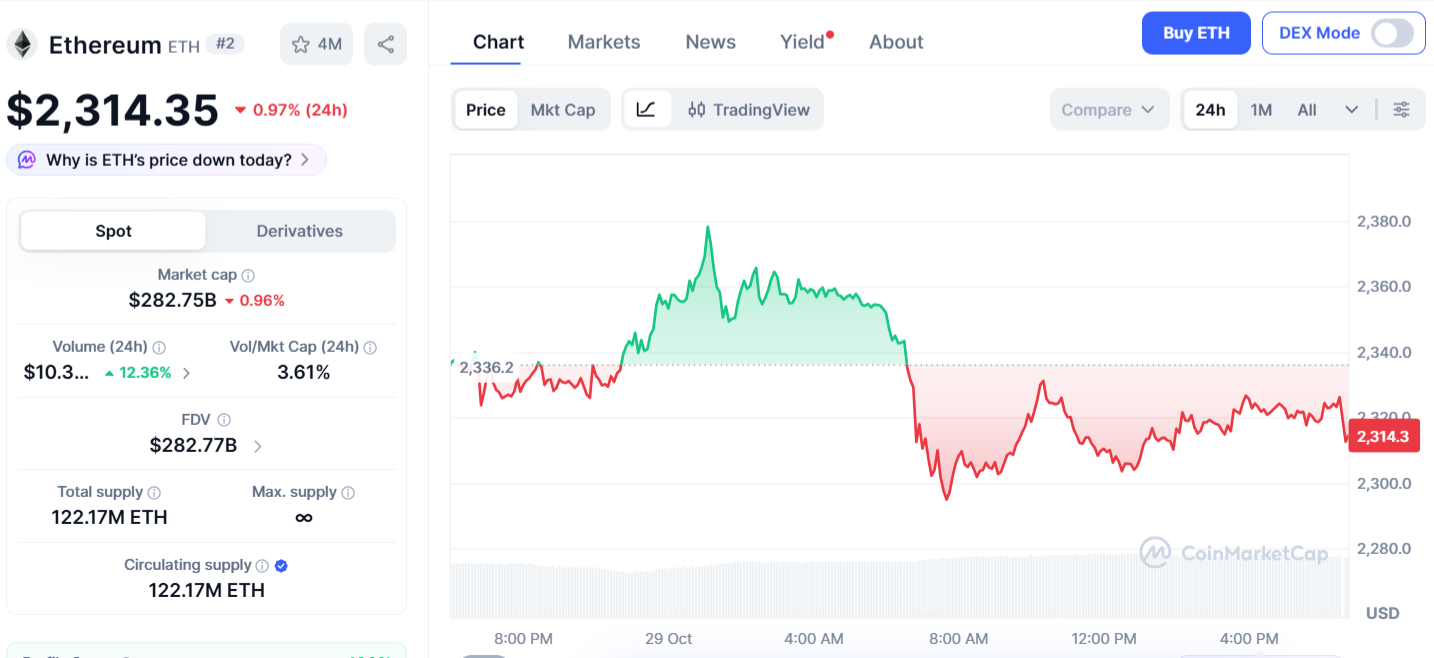Click the 2,336.2 baseline price label
This screenshot has width=1434, height=658.
point(486,368)
